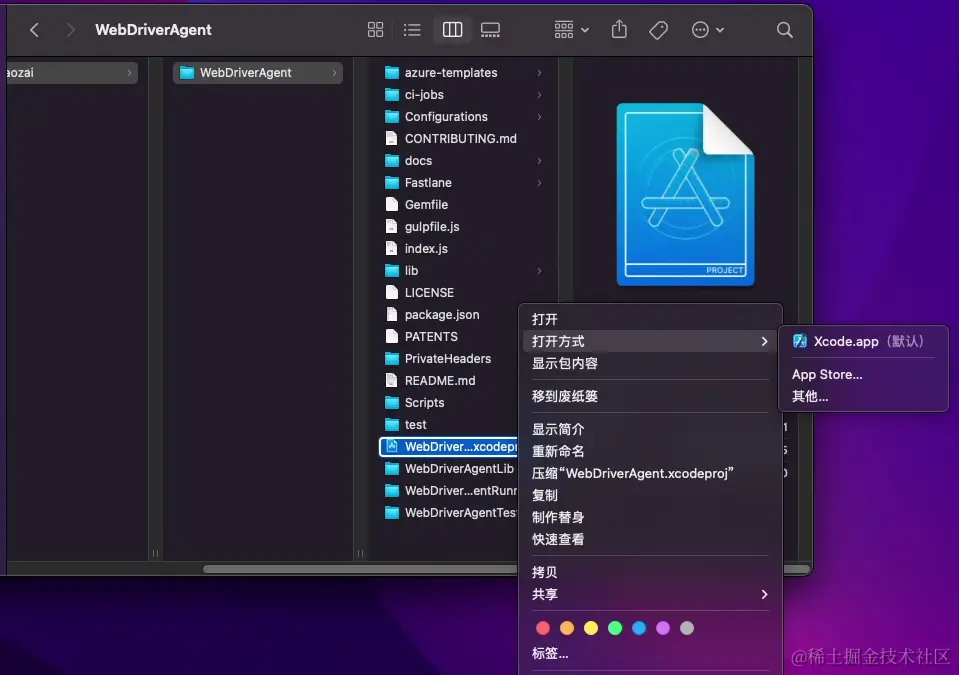Viewport: 959px width, 675px height.
Task: Choose 其他… in the submenu
Action: tap(863, 396)
